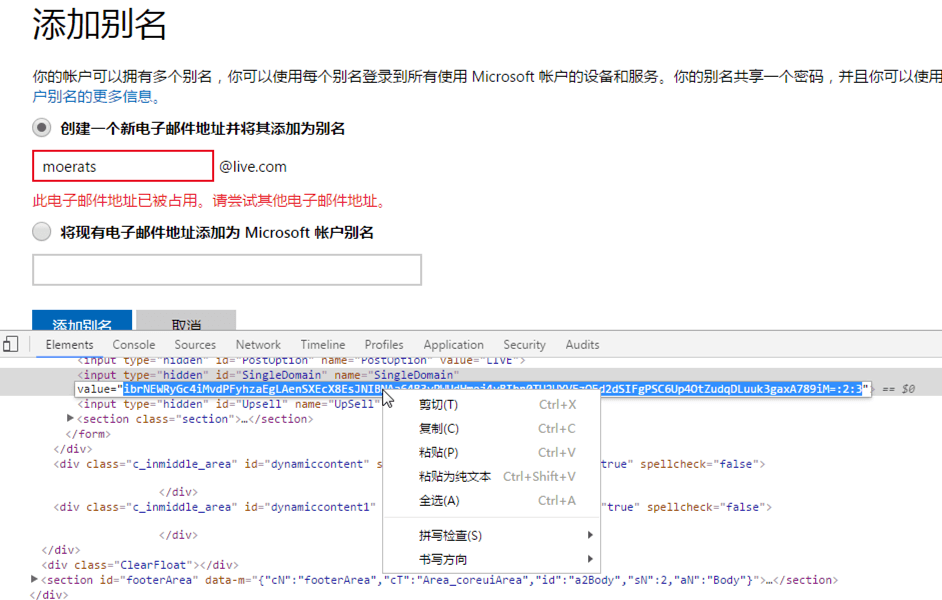Screen dimensions: 942x600
Task: Click the blue 添加别名 button
Action: coord(82,321)
